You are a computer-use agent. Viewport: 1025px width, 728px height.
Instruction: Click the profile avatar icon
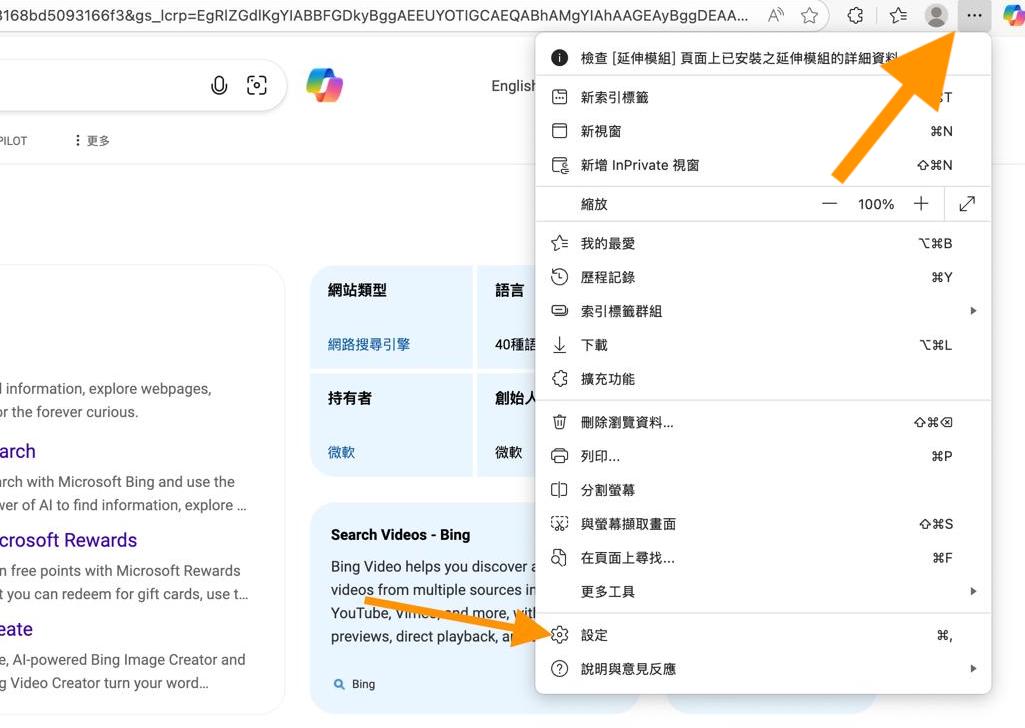(x=935, y=15)
